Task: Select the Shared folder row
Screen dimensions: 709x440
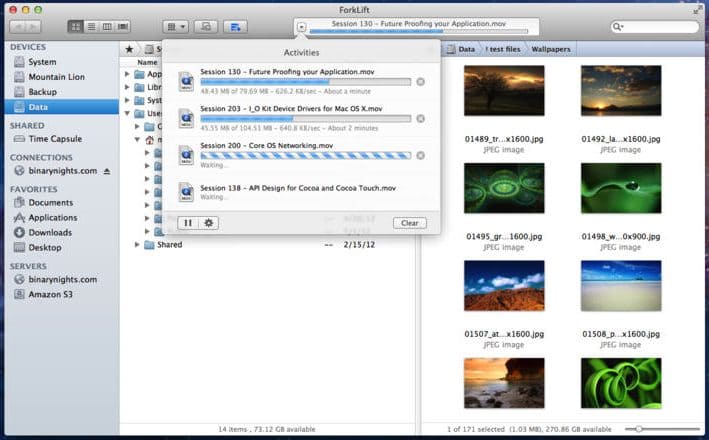Action: click(x=267, y=245)
